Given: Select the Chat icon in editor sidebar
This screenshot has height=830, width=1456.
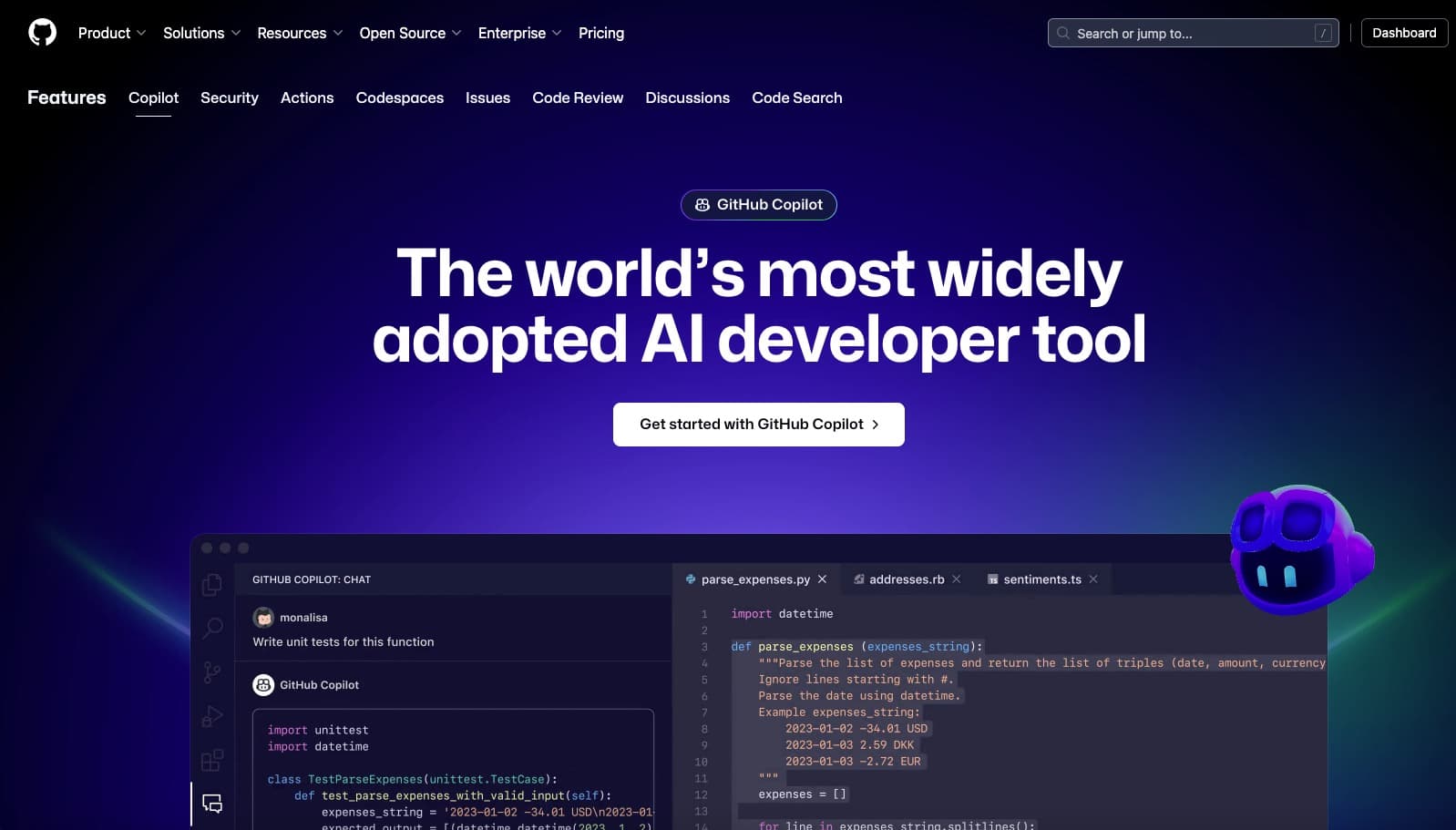Looking at the screenshot, I should [212, 804].
